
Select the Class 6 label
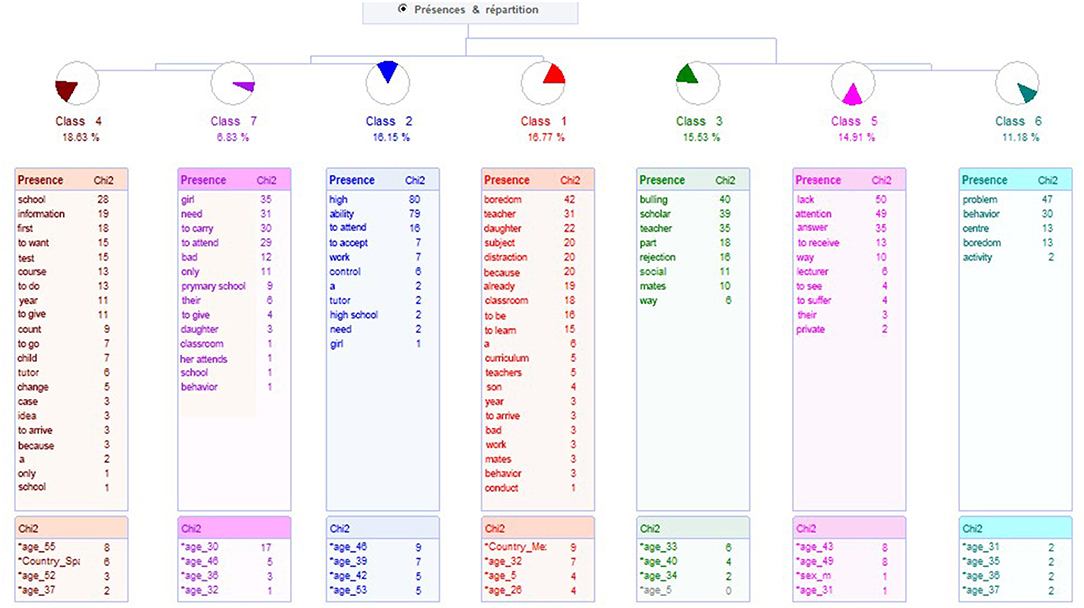tap(1018, 121)
